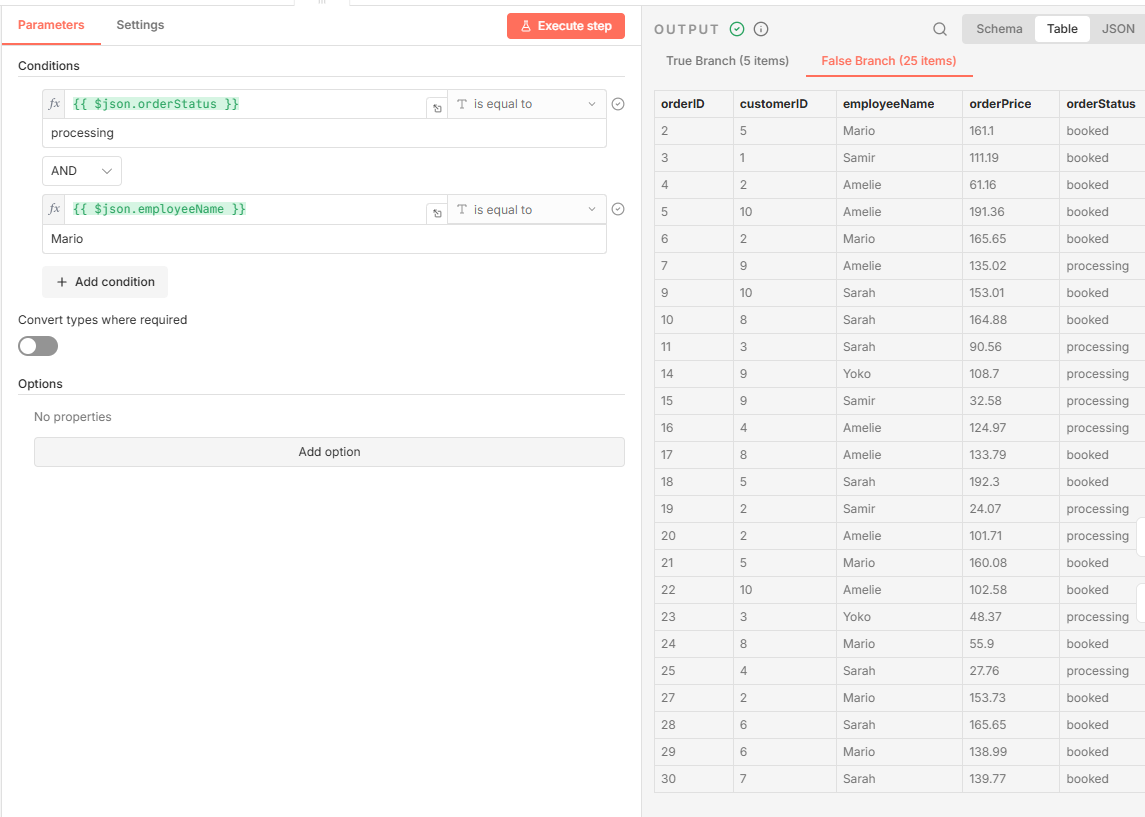This screenshot has height=817, width=1145.
Task: Click the search icon in Output panel
Action: point(939,29)
